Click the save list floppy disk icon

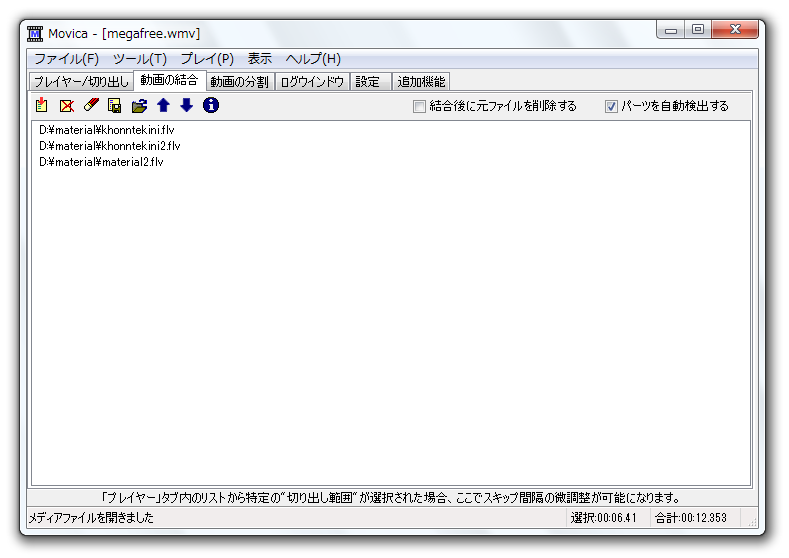tap(115, 105)
